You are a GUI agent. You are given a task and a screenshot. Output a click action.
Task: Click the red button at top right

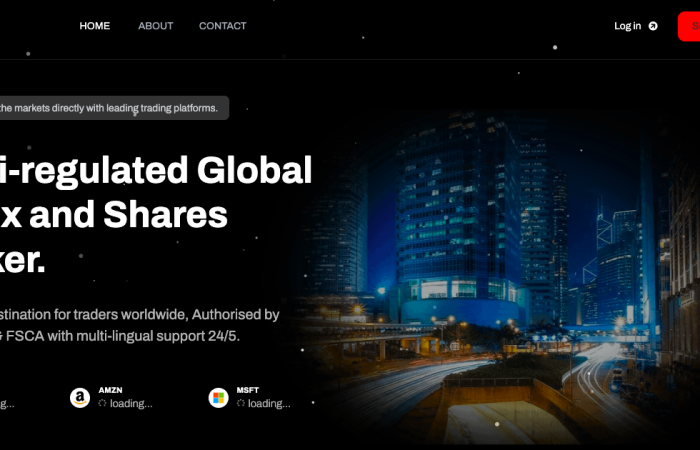tap(689, 26)
